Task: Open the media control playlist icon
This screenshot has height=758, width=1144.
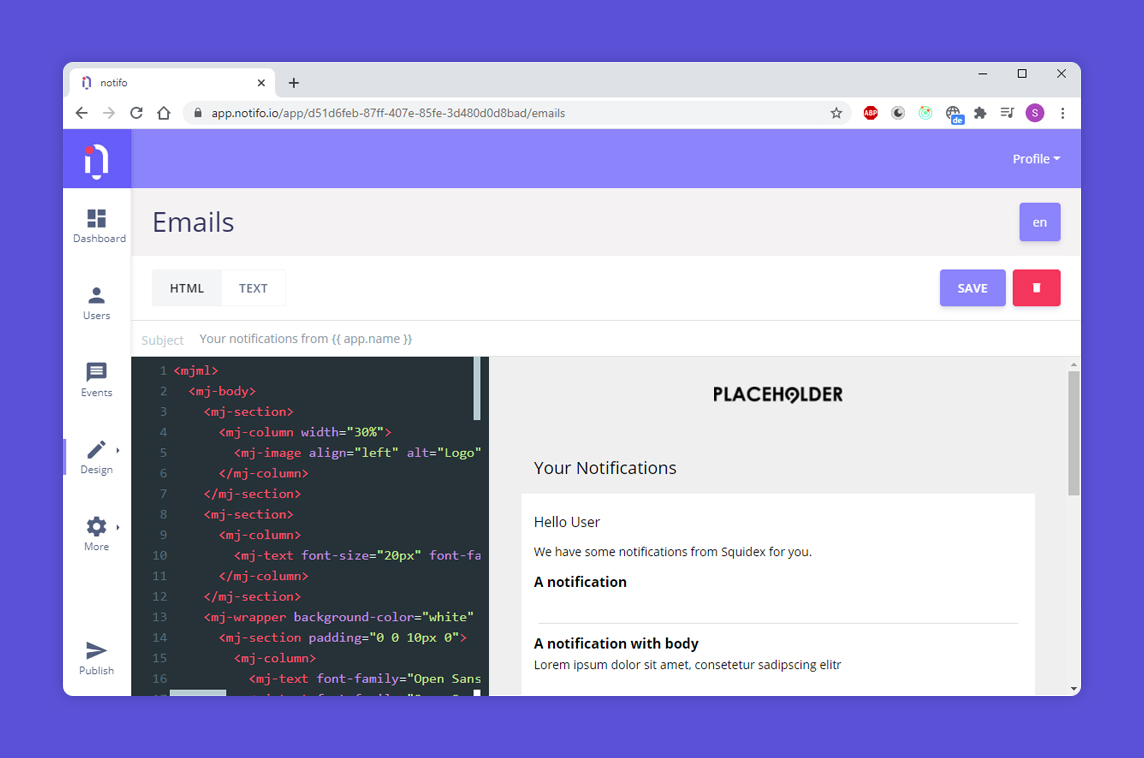Action: click(x=1008, y=113)
